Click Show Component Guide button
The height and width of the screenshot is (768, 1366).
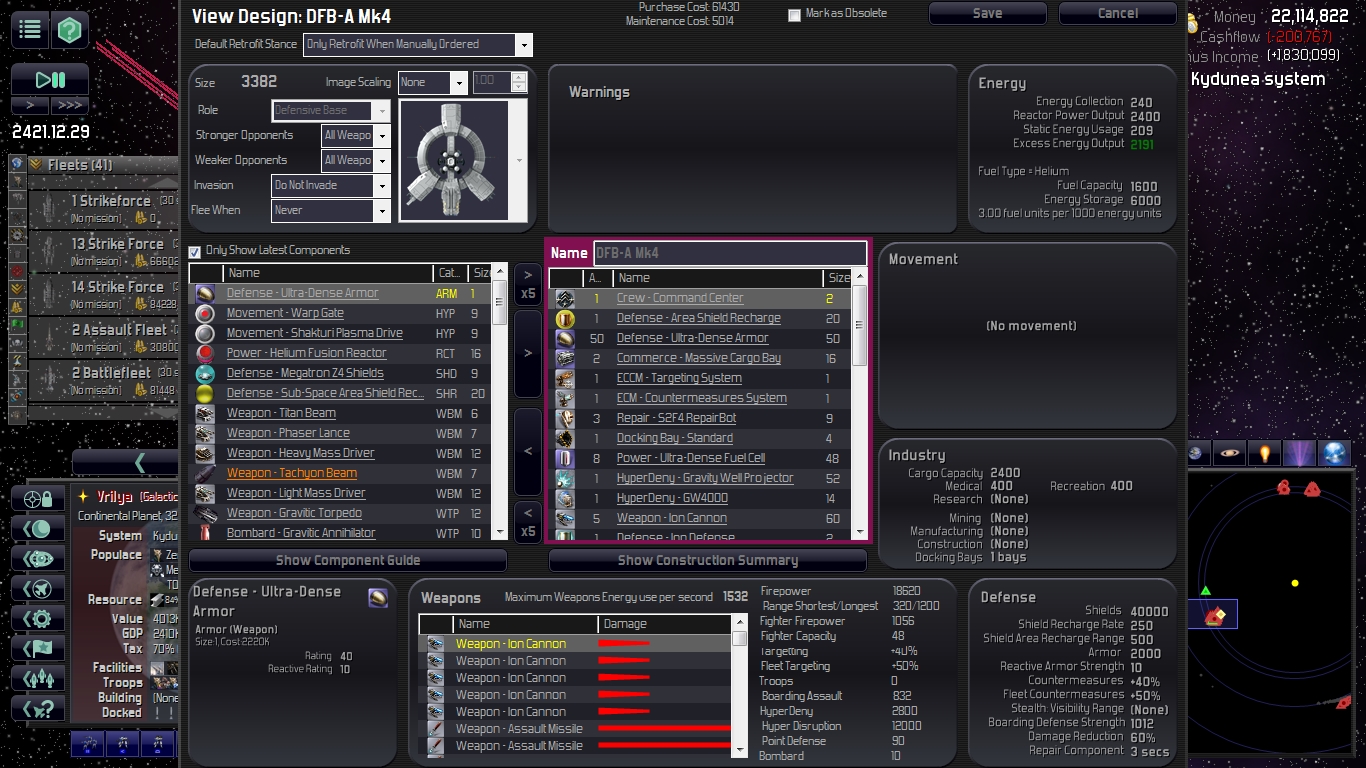pos(348,560)
